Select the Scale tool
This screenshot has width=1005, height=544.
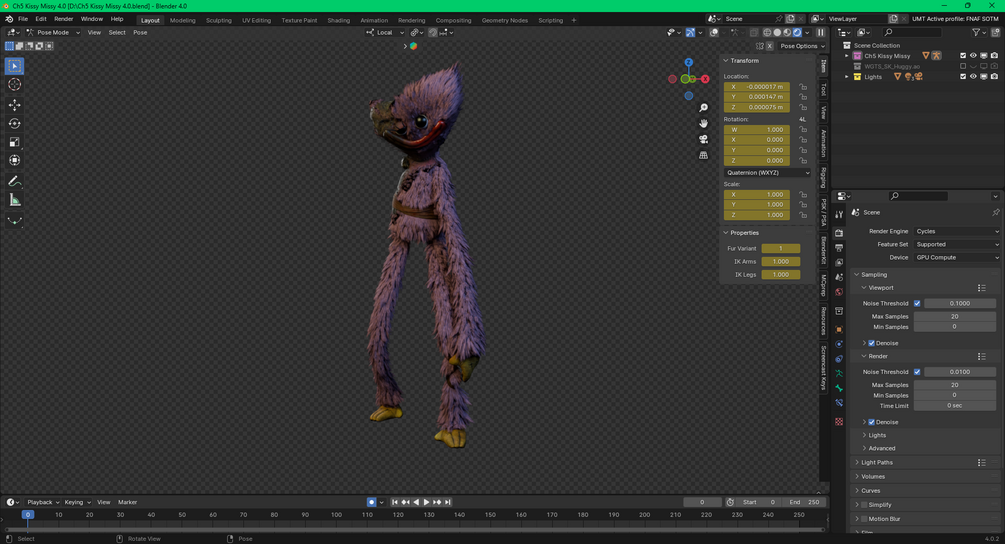(14, 142)
